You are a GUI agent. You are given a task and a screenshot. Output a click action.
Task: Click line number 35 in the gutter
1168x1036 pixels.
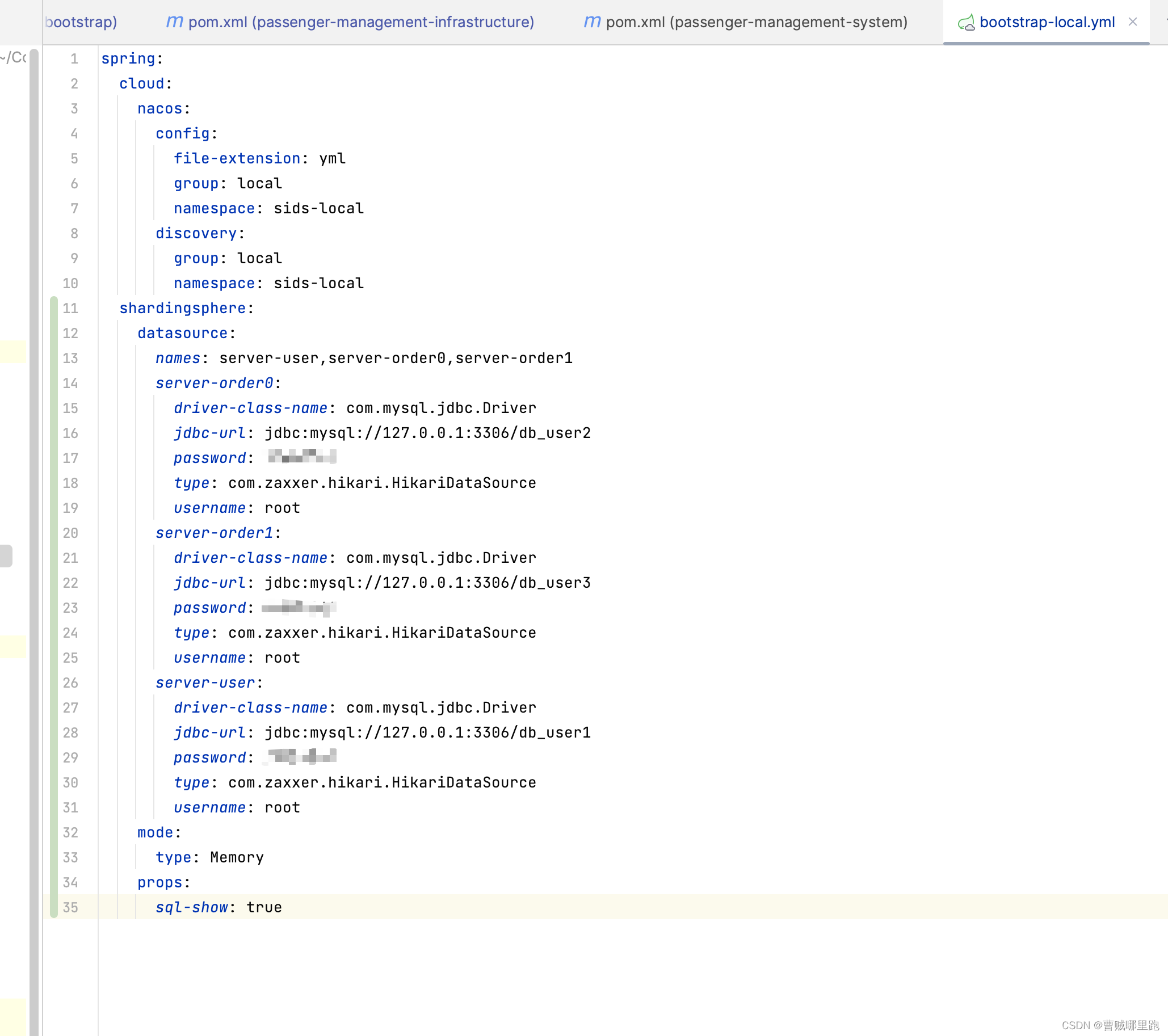71,907
